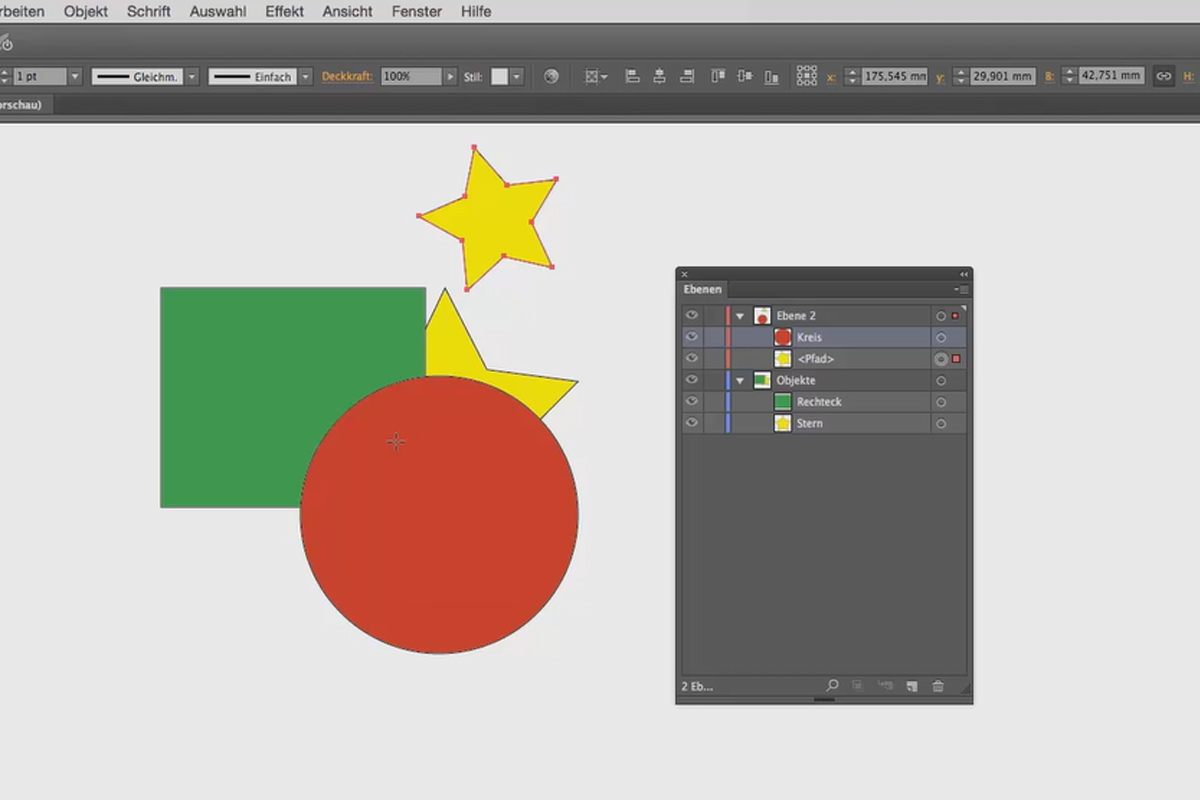This screenshot has height=800, width=1200.
Task: Click the X position stepper arrows
Action: 852,76
